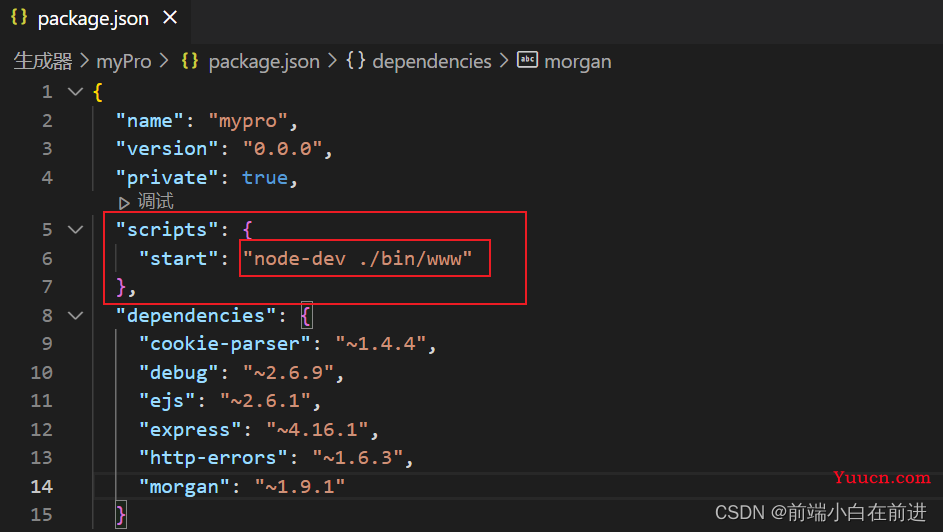The image size is (943, 532).
Task: Click the "ejs" dependency key
Action: click(167, 400)
